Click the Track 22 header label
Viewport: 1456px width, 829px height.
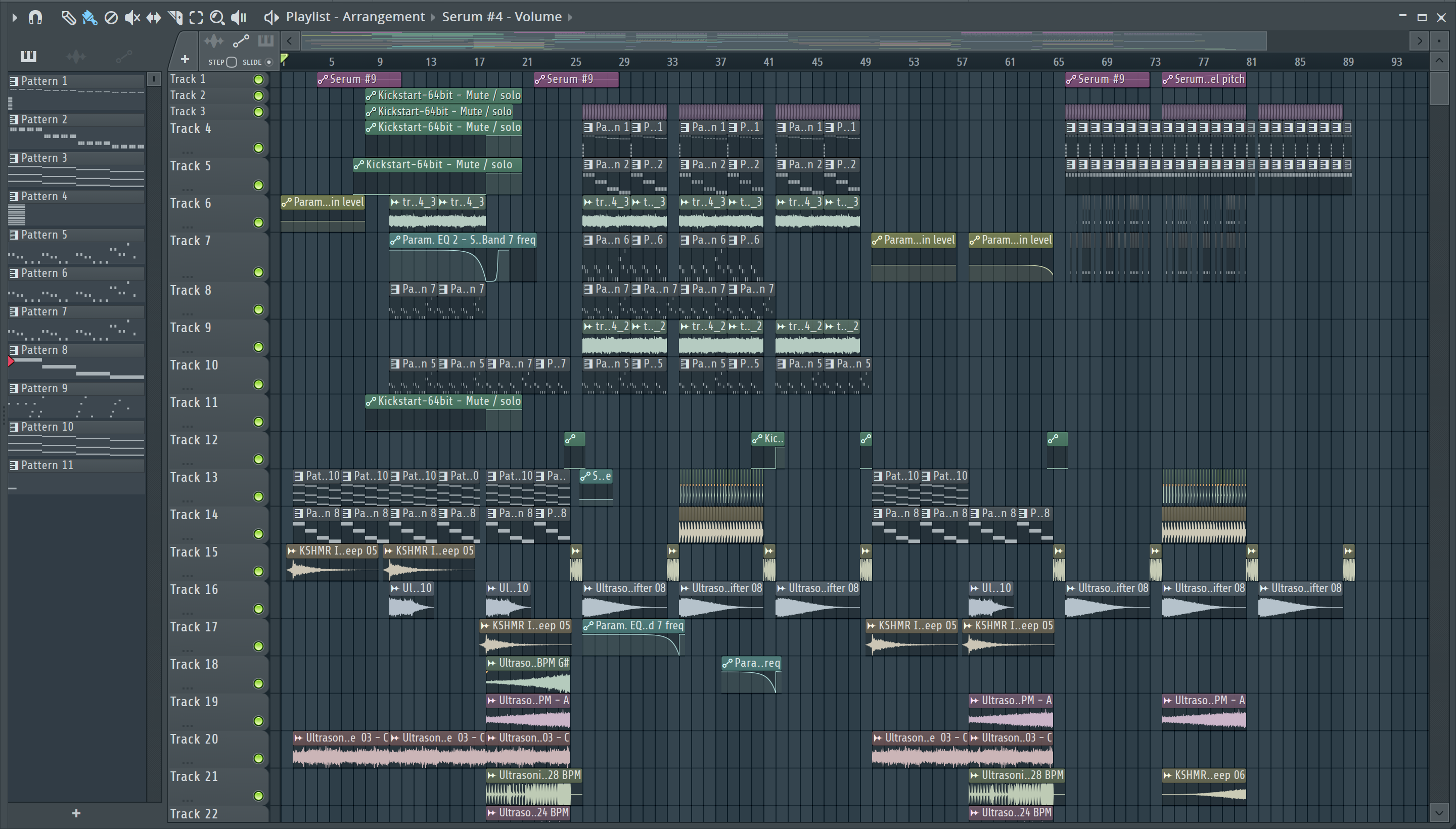click(194, 814)
